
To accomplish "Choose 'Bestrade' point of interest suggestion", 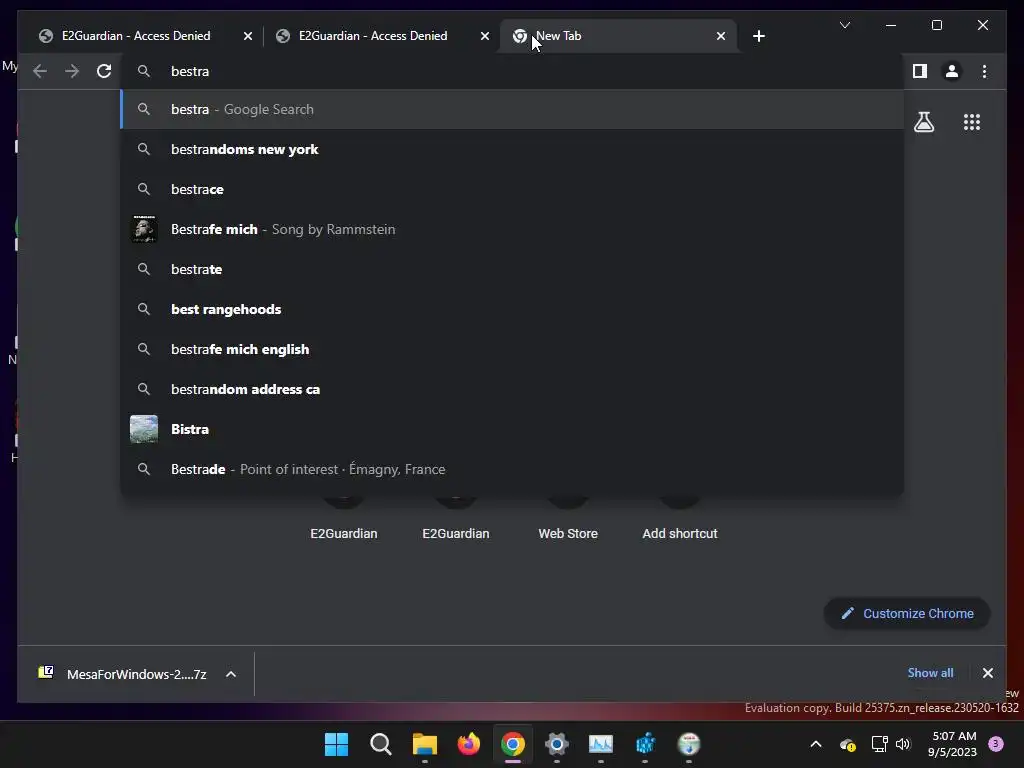I will click(513, 469).
